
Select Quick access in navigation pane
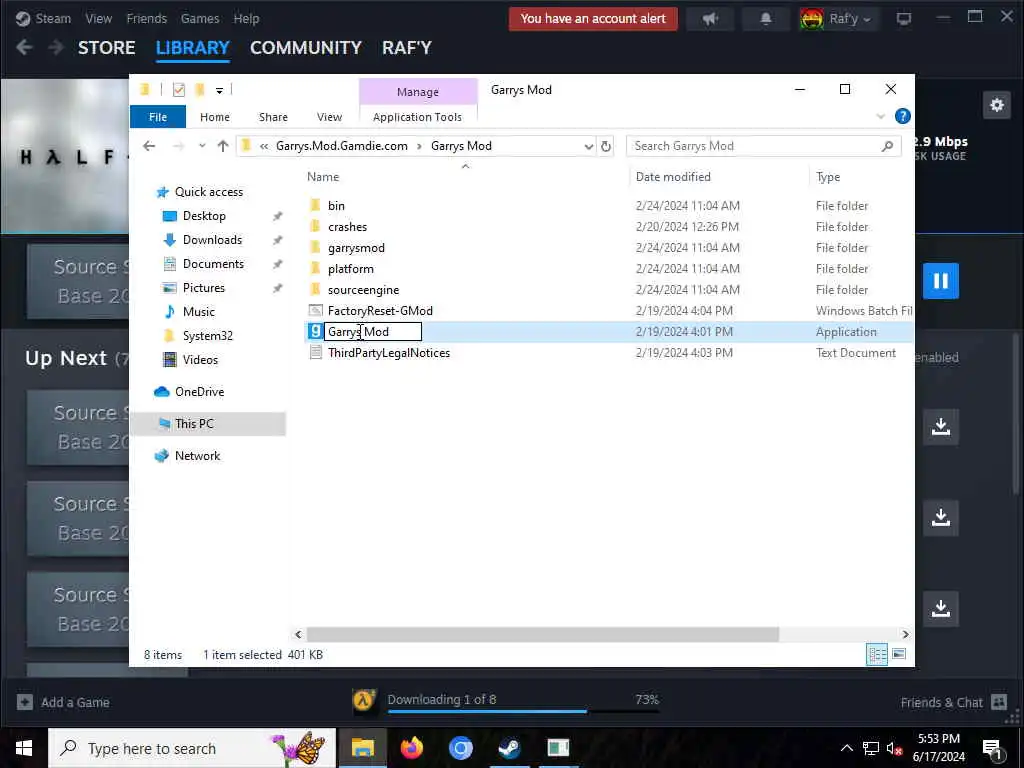click(208, 191)
